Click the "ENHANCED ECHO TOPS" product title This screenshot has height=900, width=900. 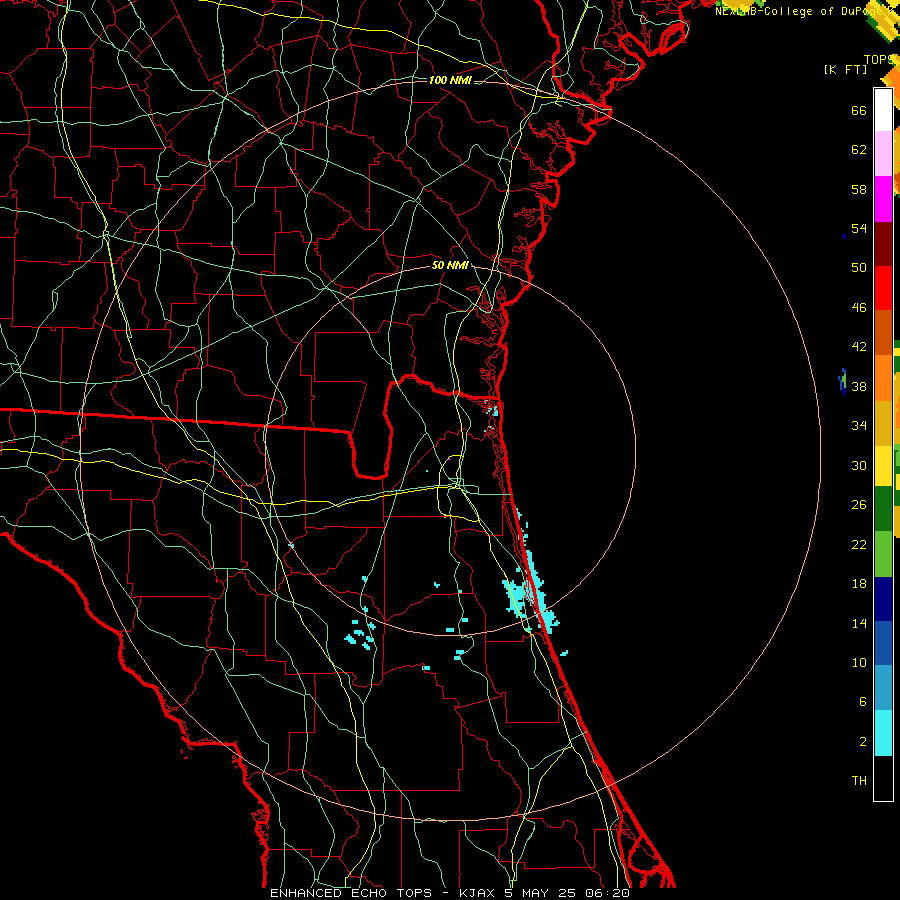pos(351,893)
